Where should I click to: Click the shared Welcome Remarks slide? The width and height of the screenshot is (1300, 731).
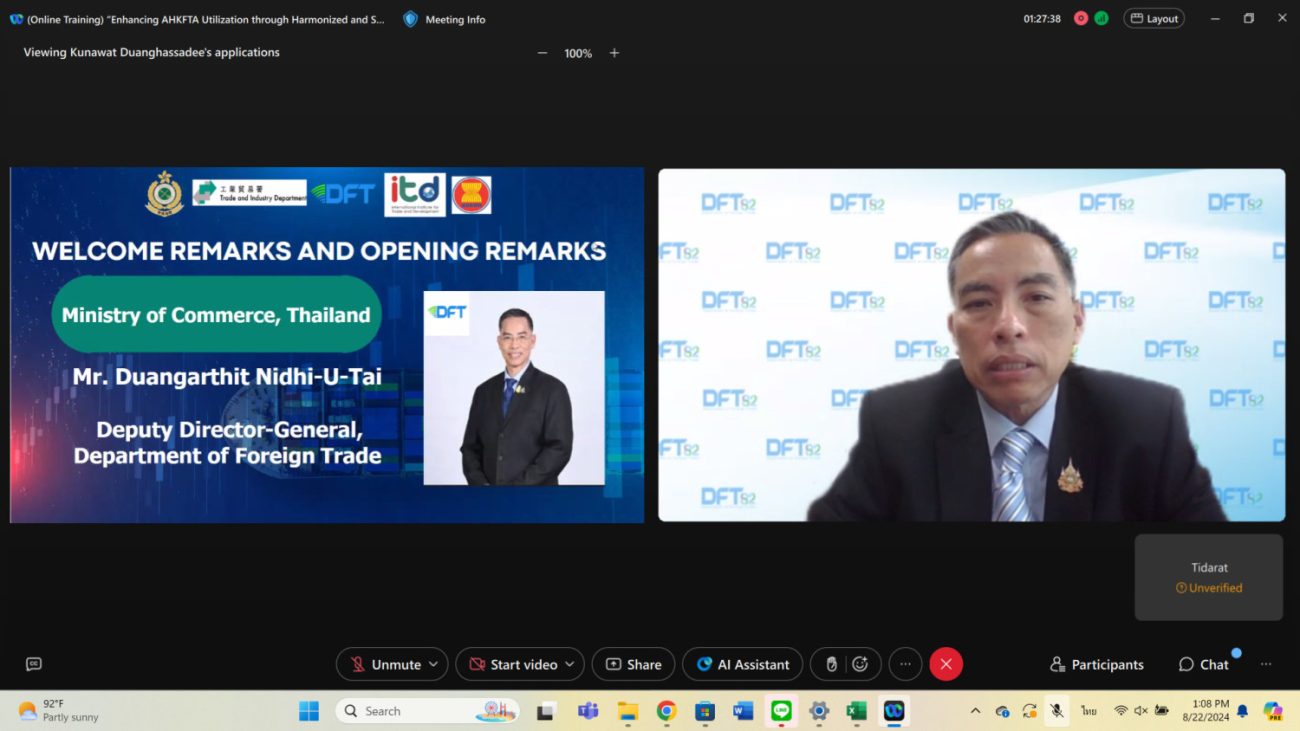coord(327,345)
